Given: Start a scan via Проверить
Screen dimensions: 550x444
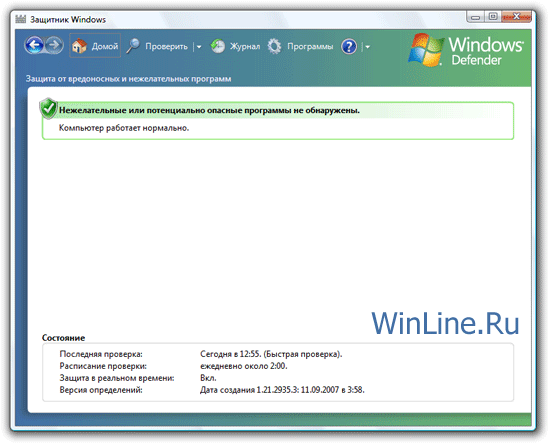Looking at the screenshot, I should pyautogui.click(x=166, y=47).
